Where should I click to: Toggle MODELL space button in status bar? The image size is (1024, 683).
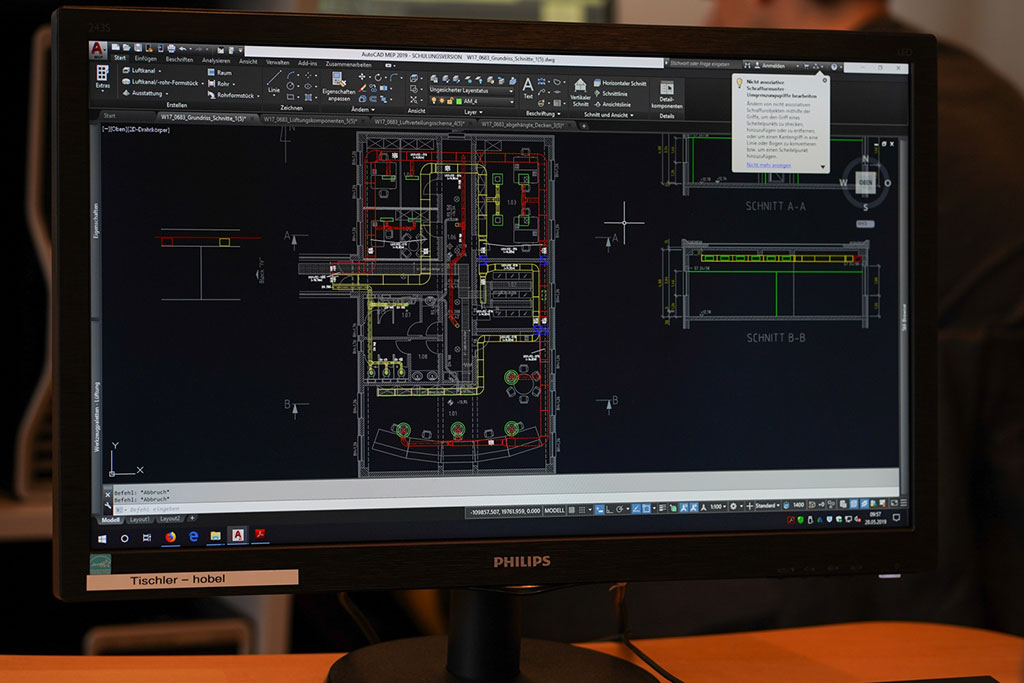pyautogui.click(x=555, y=511)
